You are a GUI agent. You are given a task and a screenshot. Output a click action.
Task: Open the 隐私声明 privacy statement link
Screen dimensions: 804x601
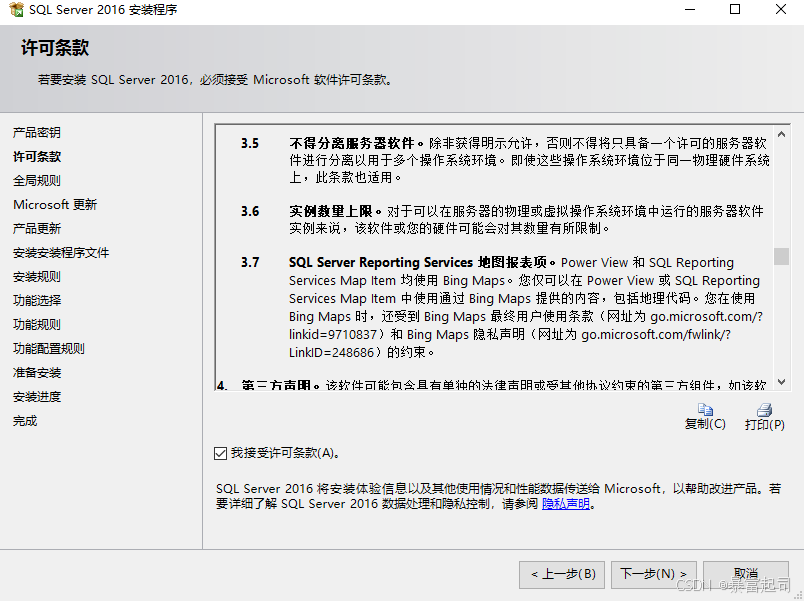click(566, 505)
